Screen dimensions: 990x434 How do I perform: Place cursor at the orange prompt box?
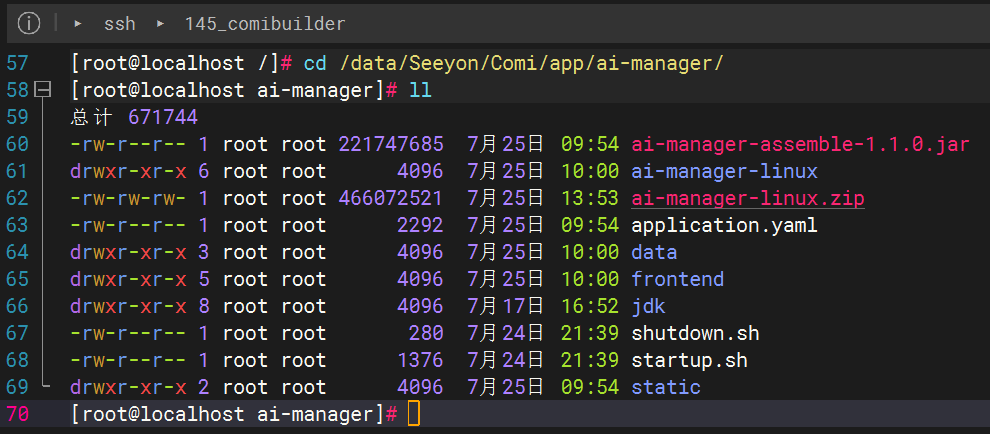(414, 413)
